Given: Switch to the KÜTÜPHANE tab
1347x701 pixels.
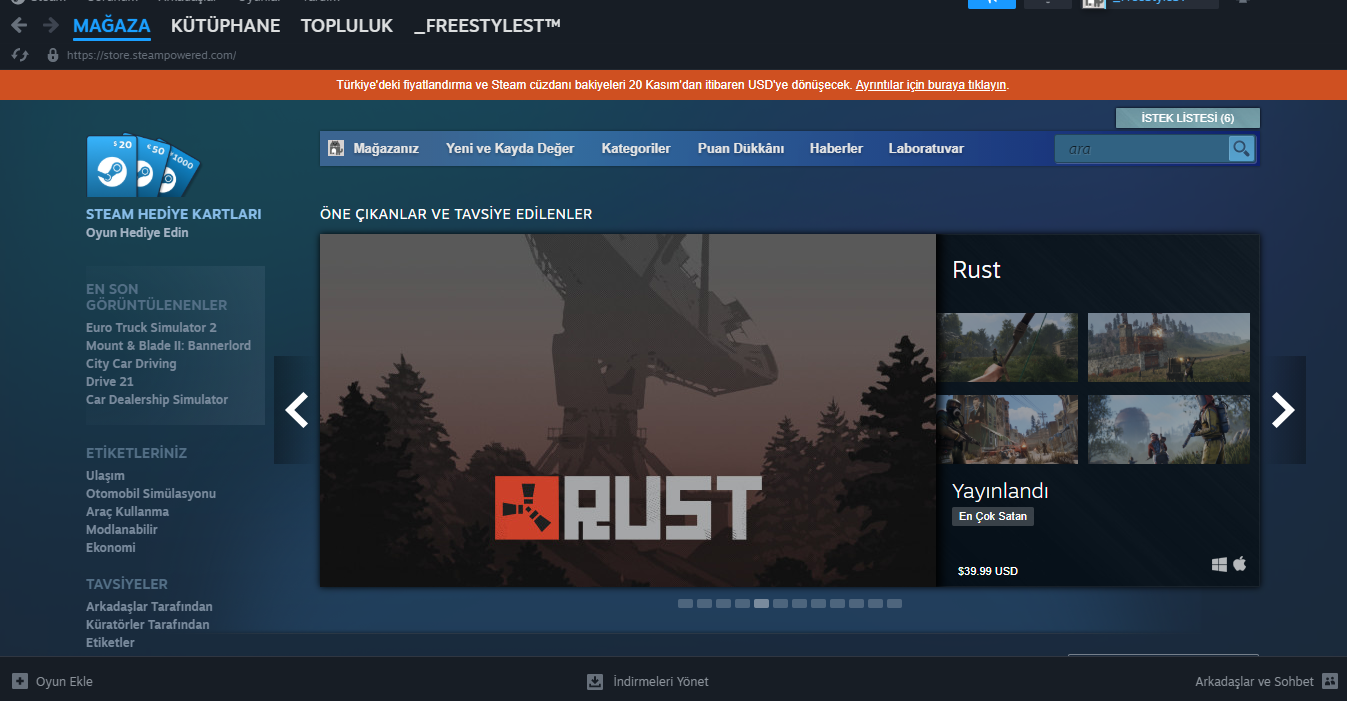Looking at the screenshot, I should (226, 26).
